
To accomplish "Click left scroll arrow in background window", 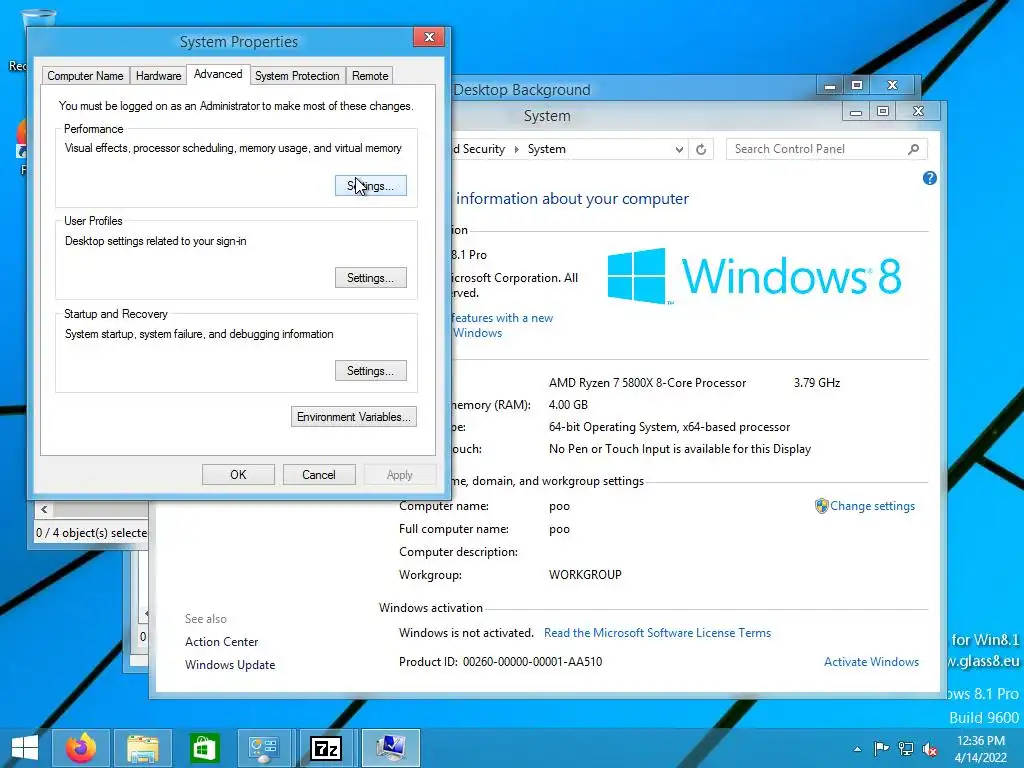I will [x=44, y=509].
